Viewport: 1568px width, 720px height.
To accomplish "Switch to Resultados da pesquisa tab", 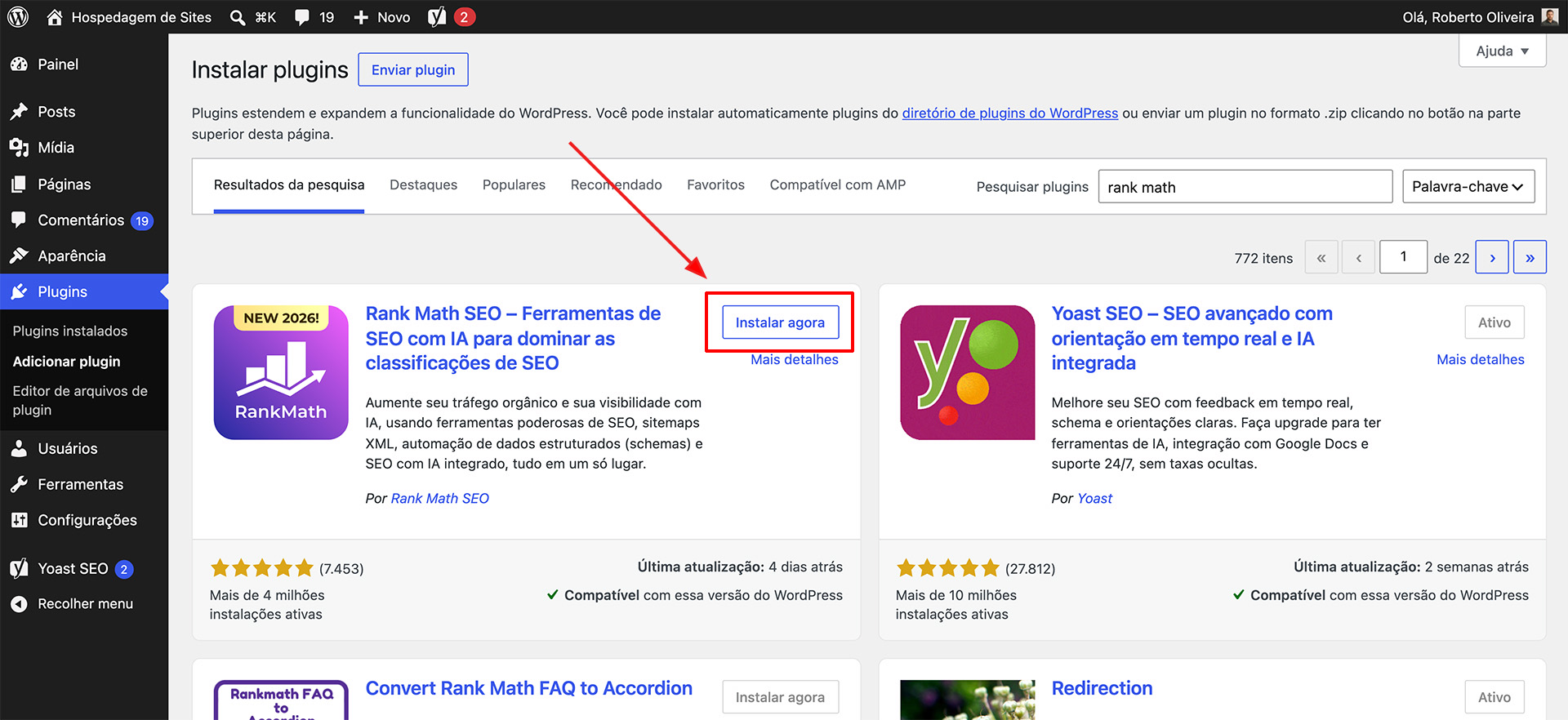I will point(289,185).
